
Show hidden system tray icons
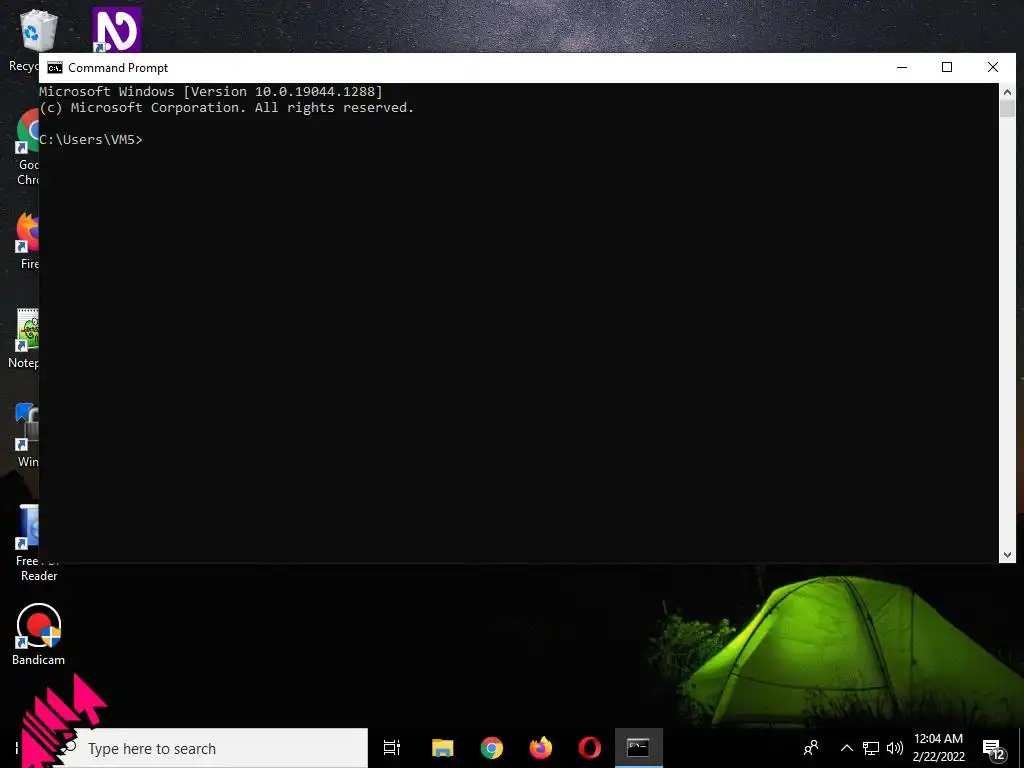coord(846,748)
